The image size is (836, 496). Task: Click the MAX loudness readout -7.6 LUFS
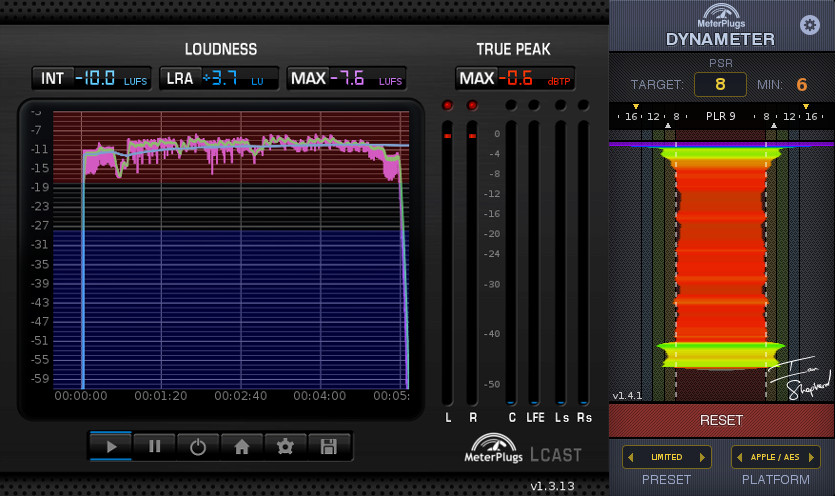click(347, 78)
